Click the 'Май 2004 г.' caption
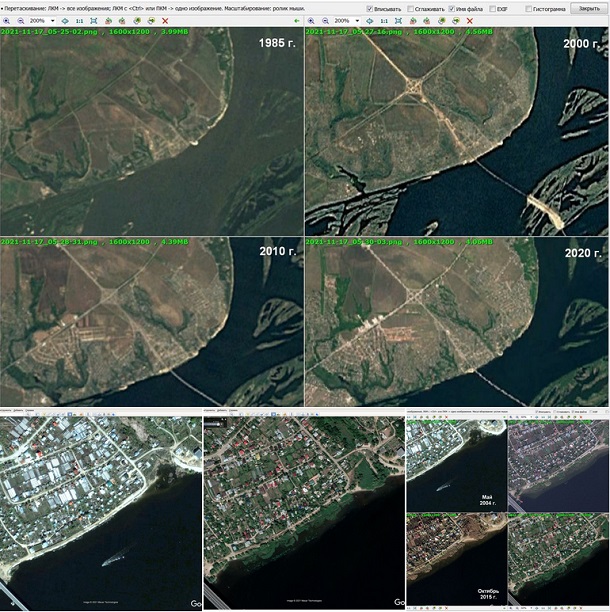Image resolution: width=610 pixels, height=612 pixels. pos(487,500)
